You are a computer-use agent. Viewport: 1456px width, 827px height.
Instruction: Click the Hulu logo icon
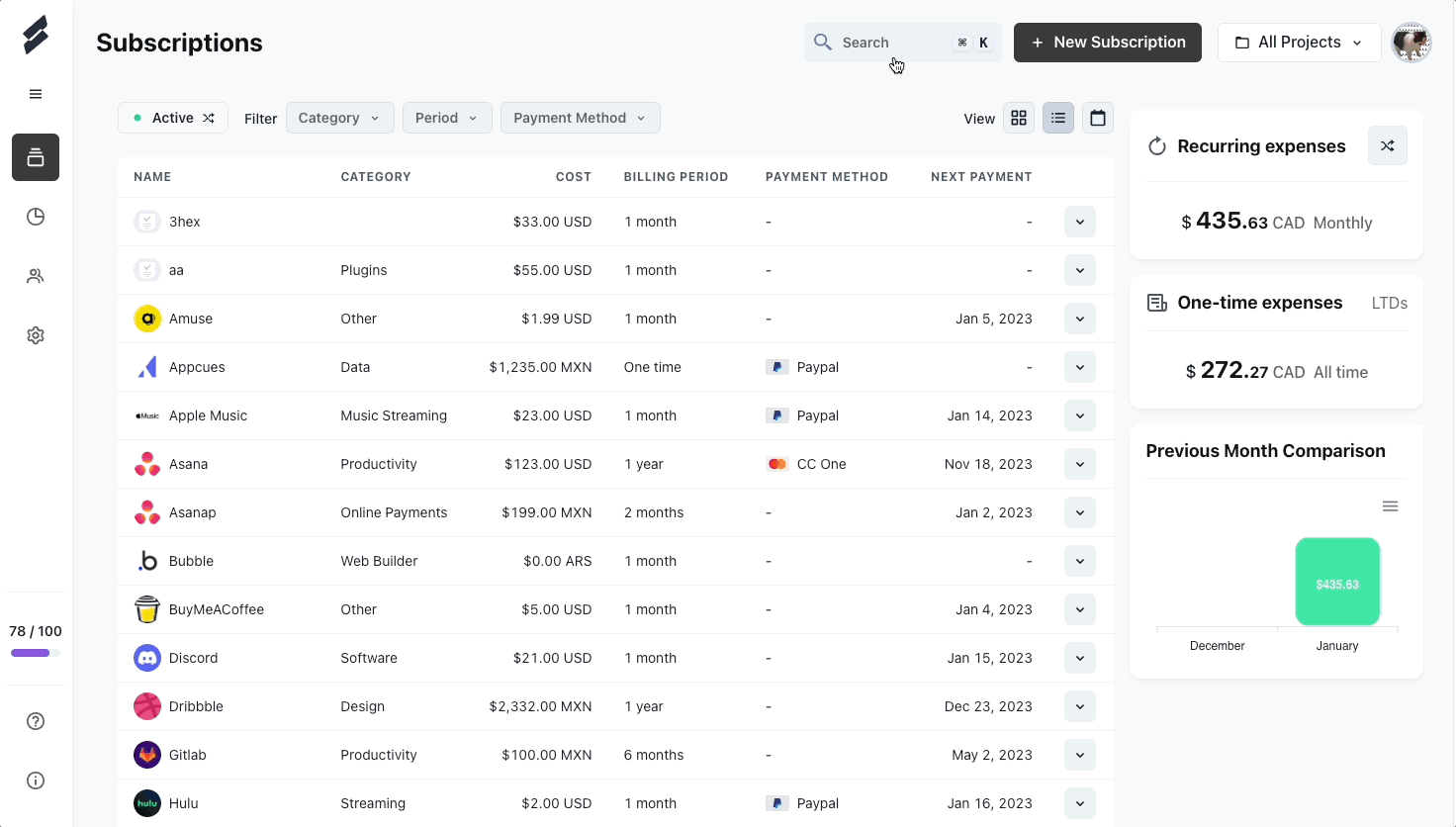click(147, 803)
